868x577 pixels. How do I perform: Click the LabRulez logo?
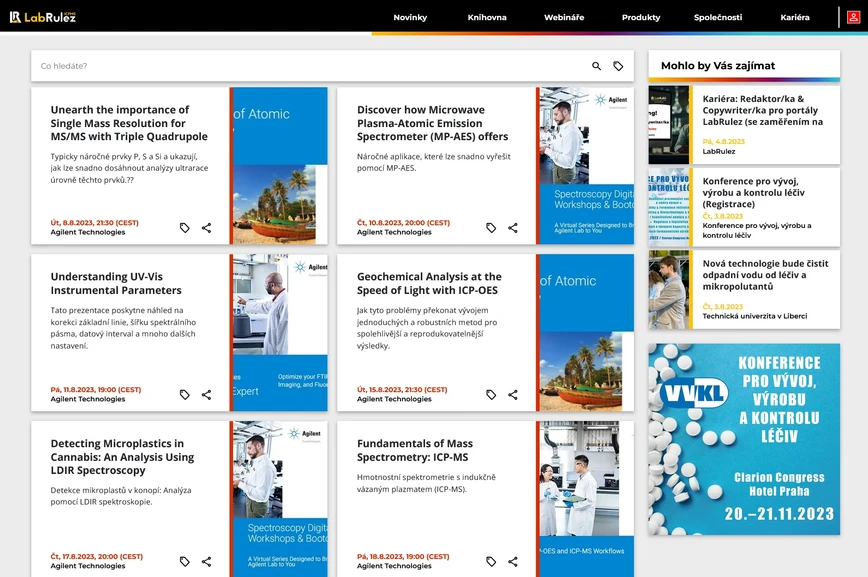tap(43, 17)
